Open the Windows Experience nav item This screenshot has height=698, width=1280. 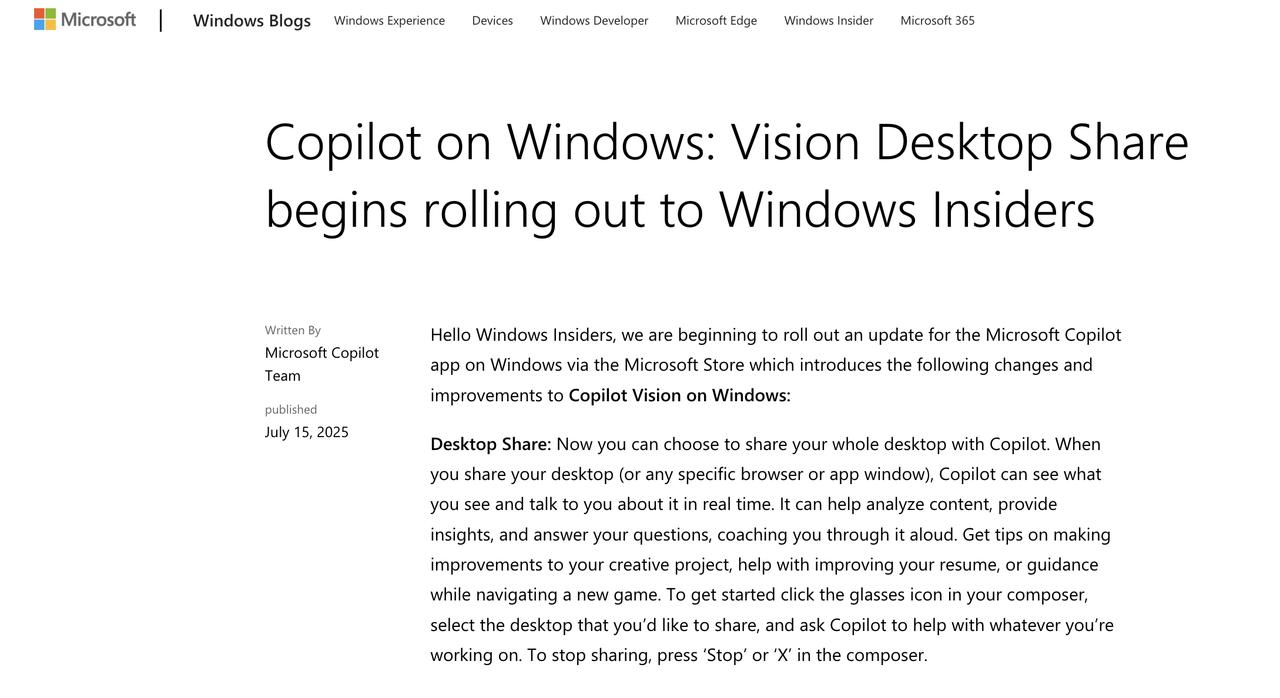coord(389,20)
